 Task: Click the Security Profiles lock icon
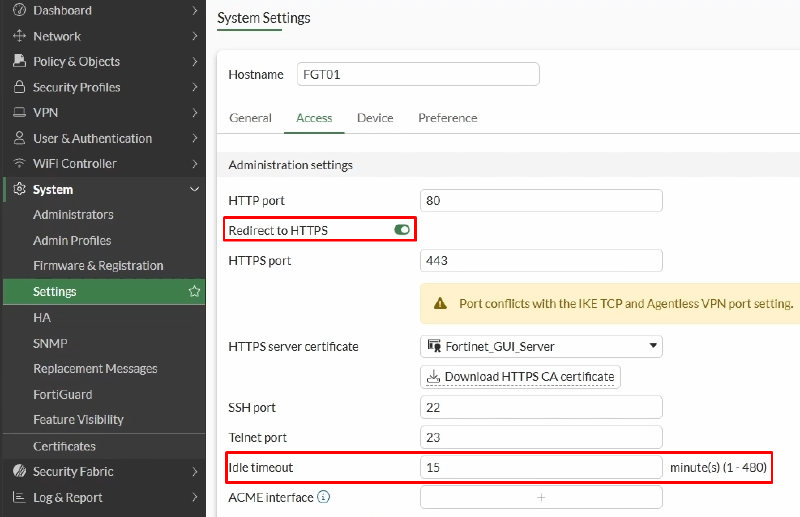19,87
